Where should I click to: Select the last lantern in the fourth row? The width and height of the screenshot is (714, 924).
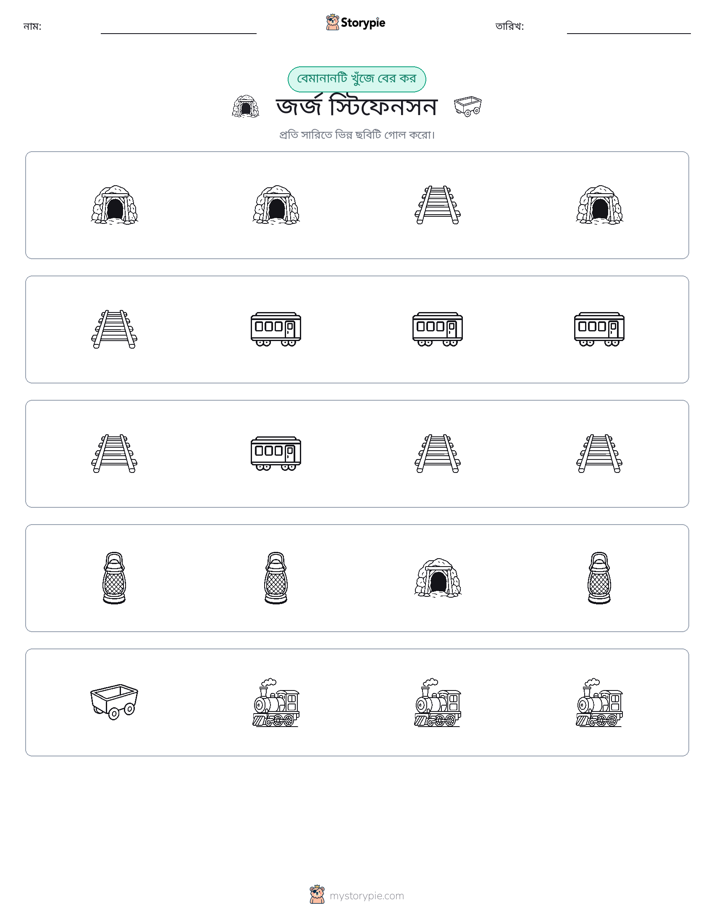[x=599, y=578]
